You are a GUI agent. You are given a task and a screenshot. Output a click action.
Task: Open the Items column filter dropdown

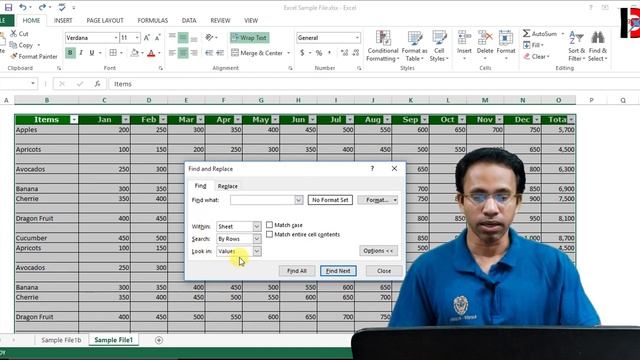tap(74, 120)
